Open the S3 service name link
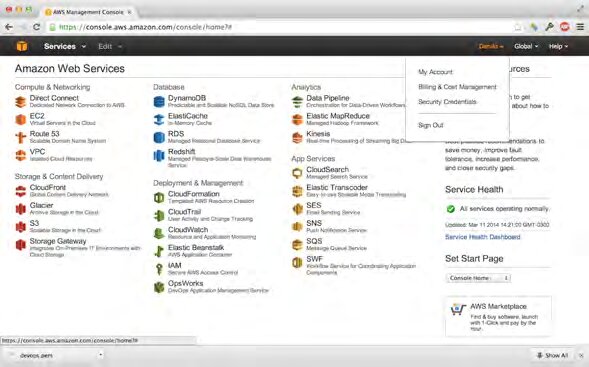The height and width of the screenshot is (367, 589). (x=34, y=223)
